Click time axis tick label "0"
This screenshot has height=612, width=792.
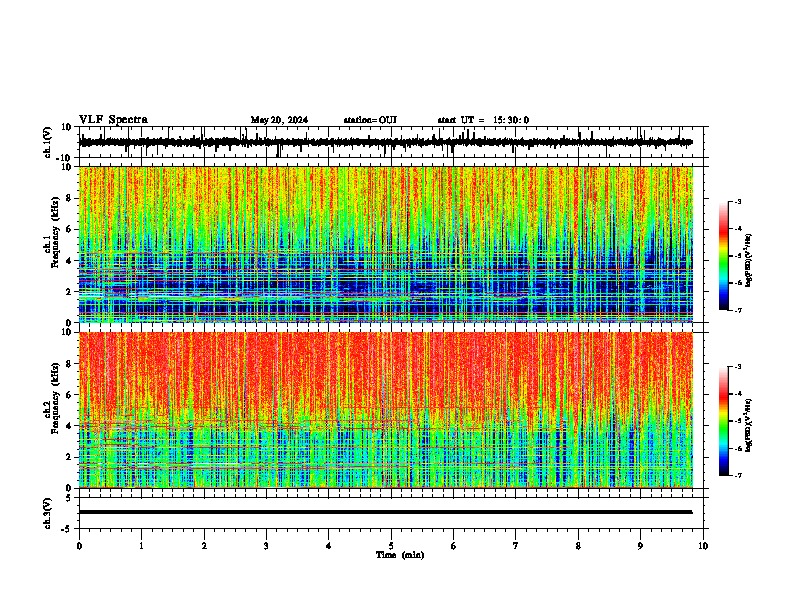[79, 546]
